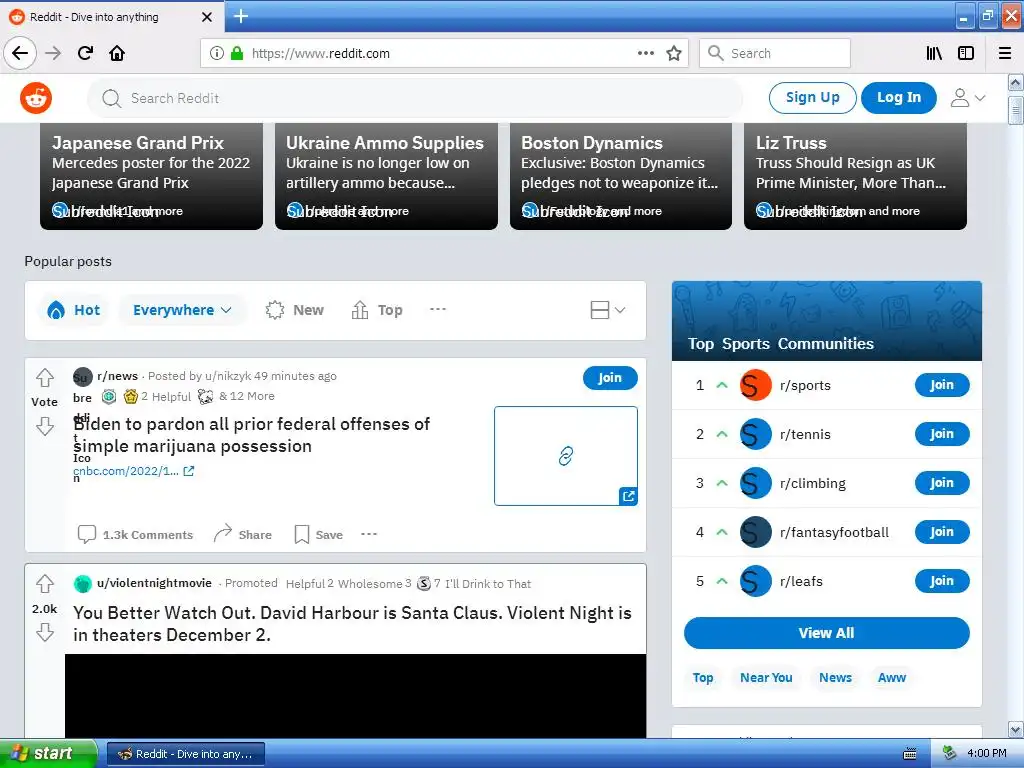The width and height of the screenshot is (1024, 768).
Task: Click the page scrollbar down arrow
Action: [x=1016, y=729]
